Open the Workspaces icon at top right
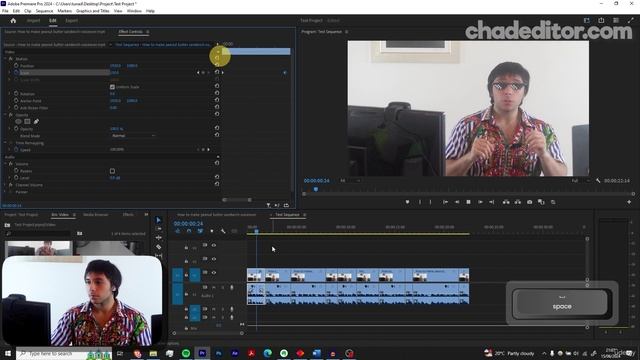 pos(587,20)
